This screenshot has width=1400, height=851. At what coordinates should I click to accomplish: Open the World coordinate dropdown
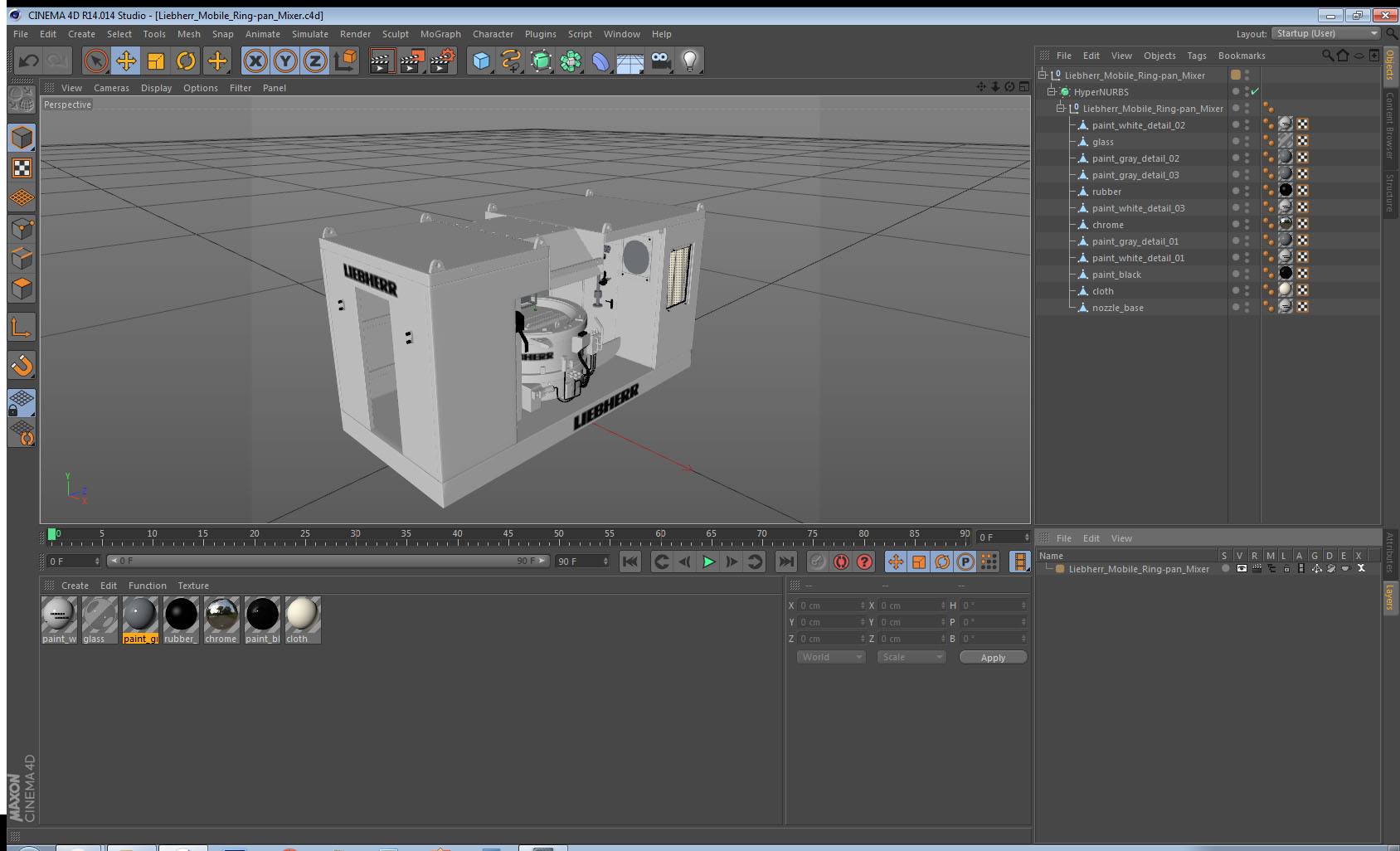pyautogui.click(x=830, y=657)
